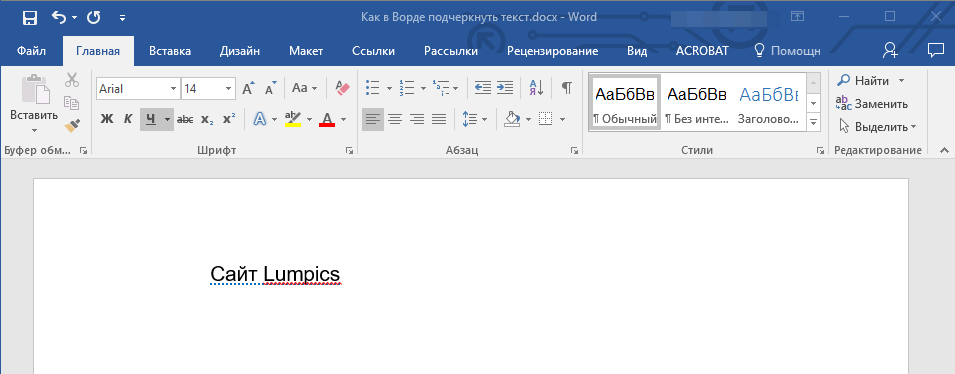Switch to the Вставка tab
The width and height of the screenshot is (955, 374).
pyautogui.click(x=170, y=51)
